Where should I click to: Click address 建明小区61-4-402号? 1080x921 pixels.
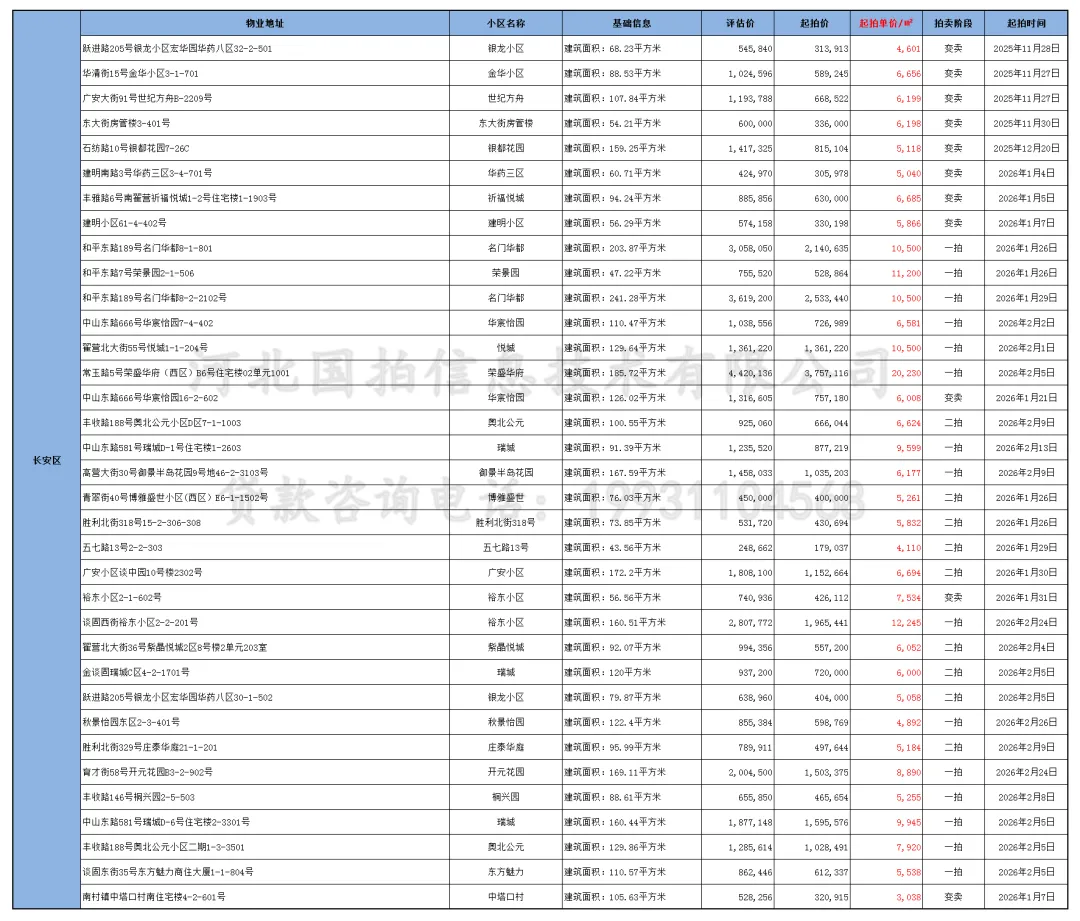(x=125, y=223)
